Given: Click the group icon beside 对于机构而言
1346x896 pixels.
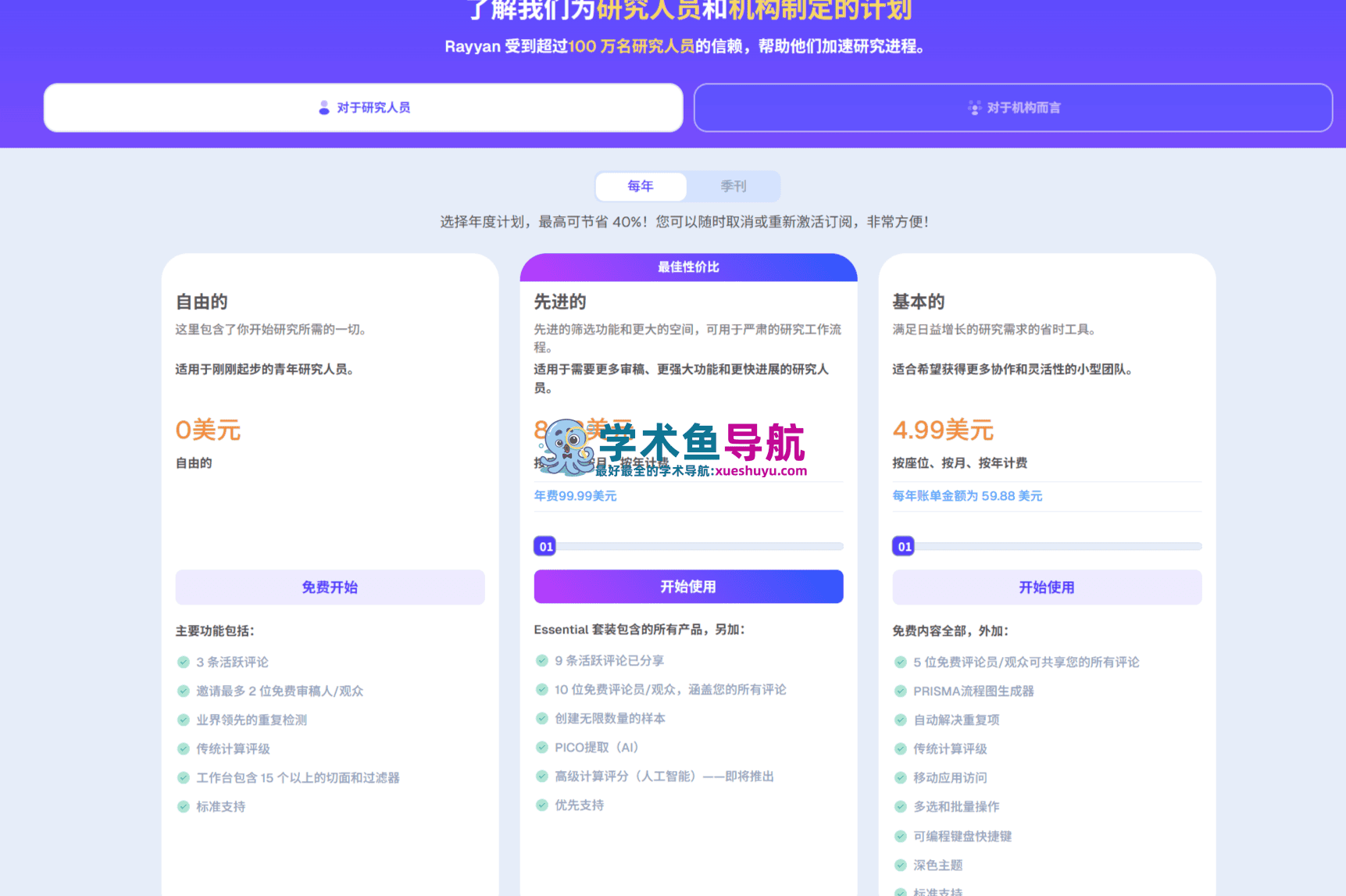Looking at the screenshot, I should (x=974, y=108).
